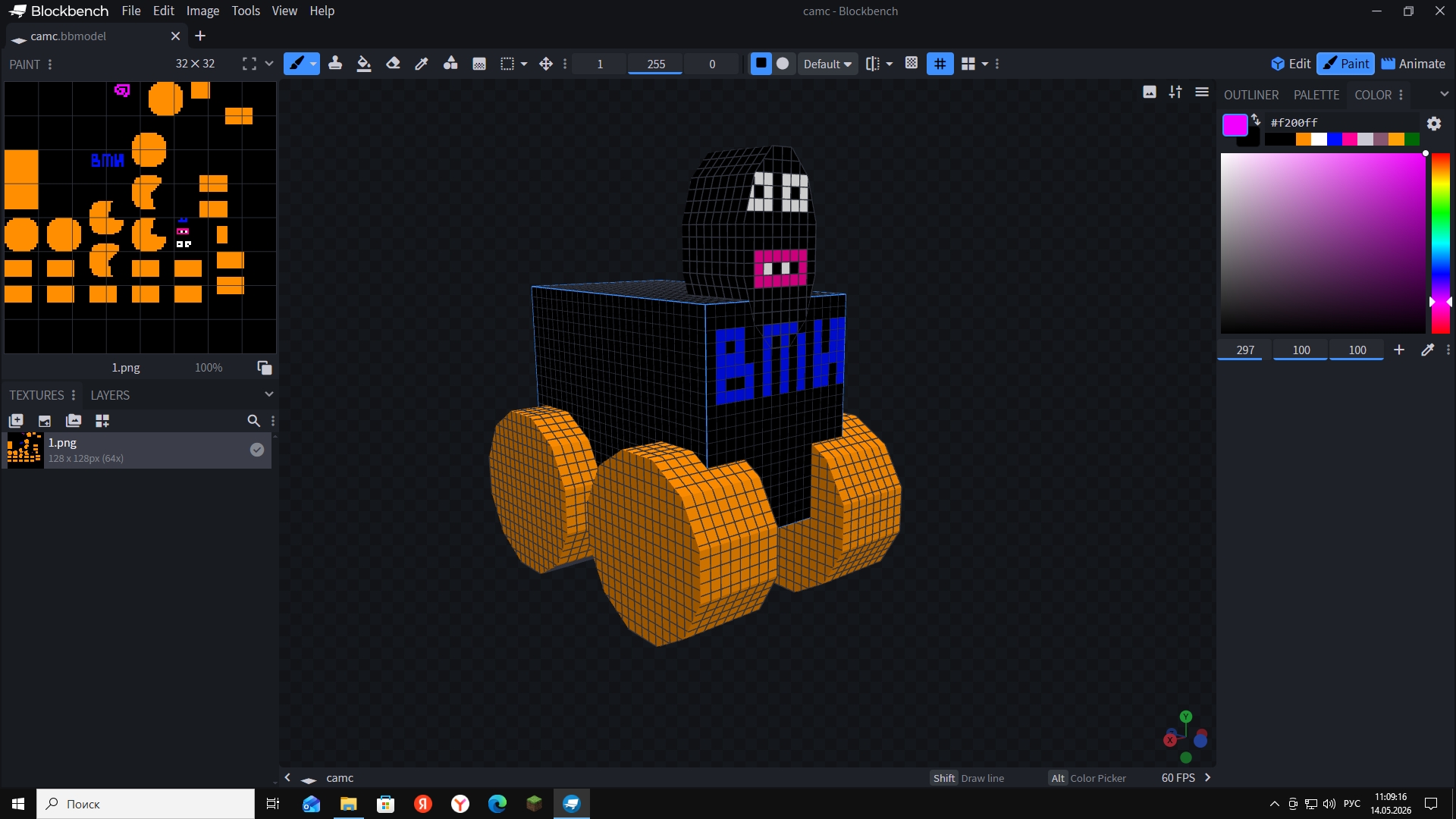
Task: Select the Draw Shape tool
Action: 450,64
